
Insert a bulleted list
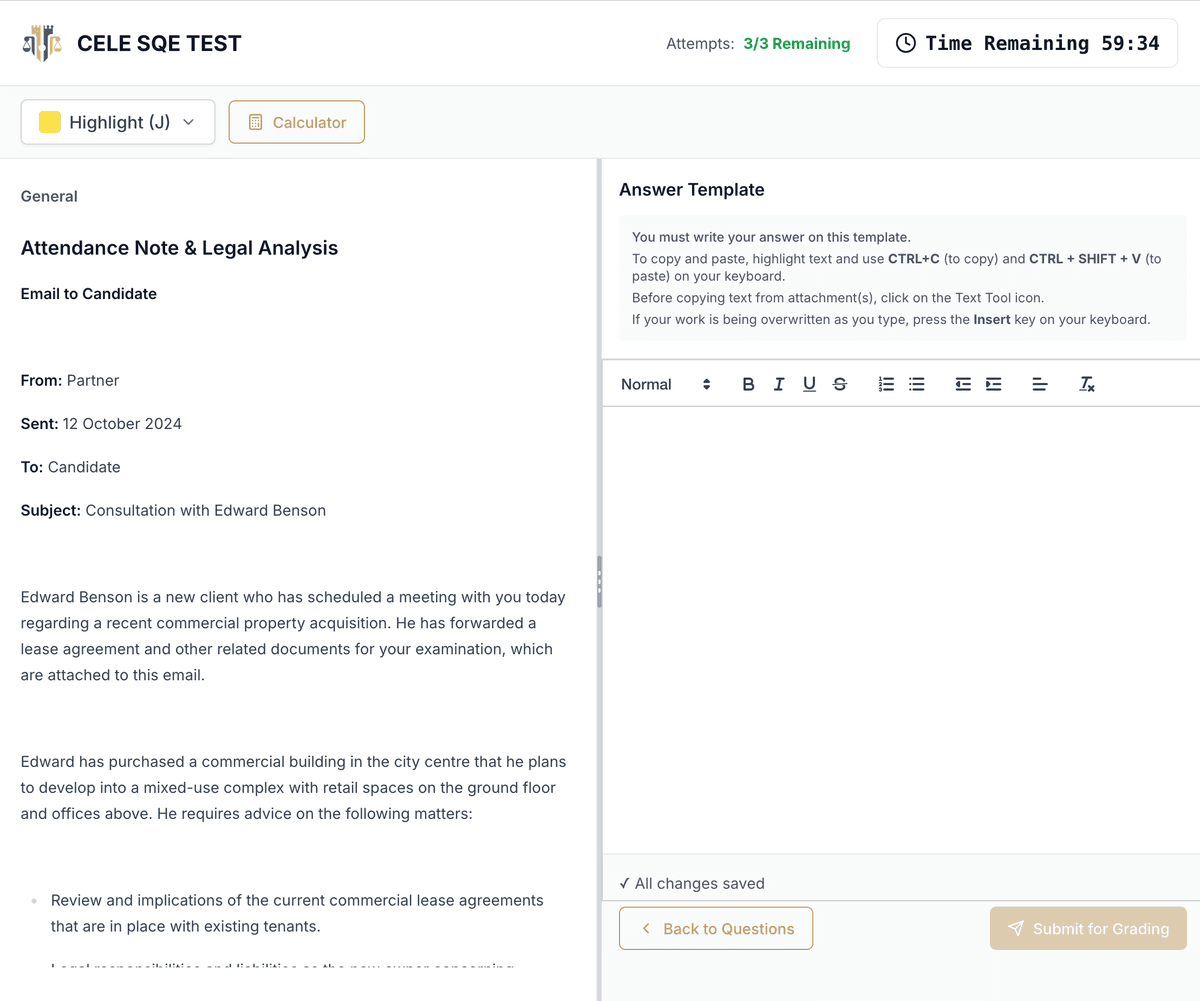point(916,383)
